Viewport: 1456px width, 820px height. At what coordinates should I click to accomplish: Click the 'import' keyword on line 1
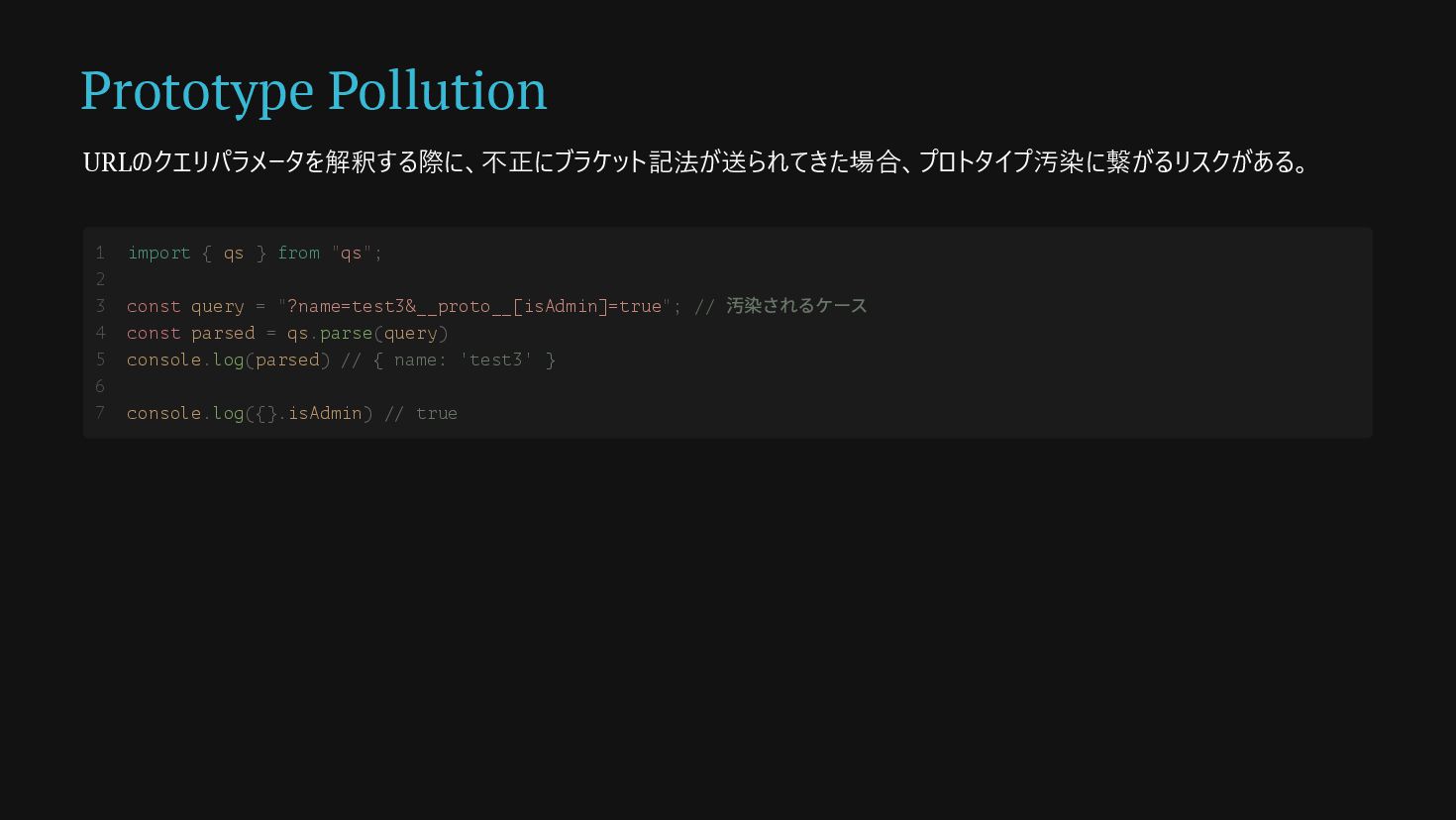click(158, 253)
